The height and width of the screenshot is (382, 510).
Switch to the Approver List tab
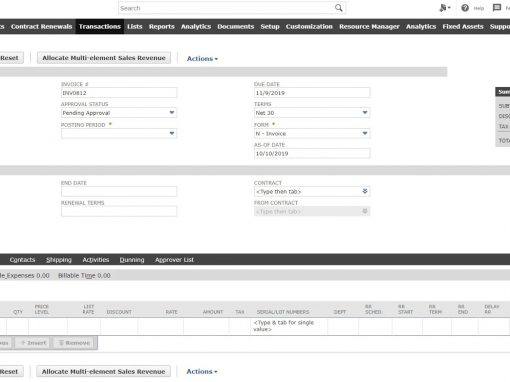pos(174,260)
